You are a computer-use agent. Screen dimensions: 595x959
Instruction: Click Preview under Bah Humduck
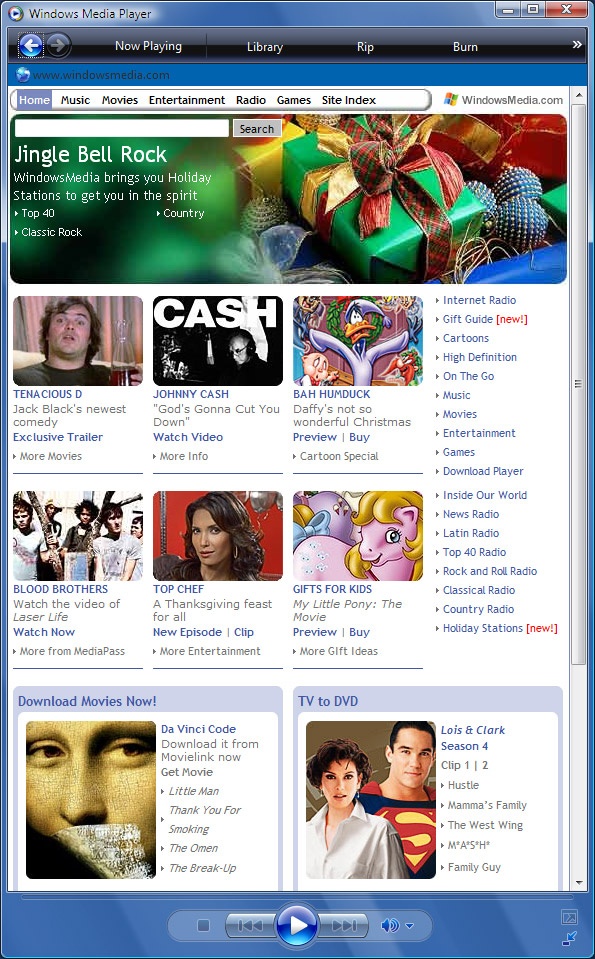click(315, 437)
